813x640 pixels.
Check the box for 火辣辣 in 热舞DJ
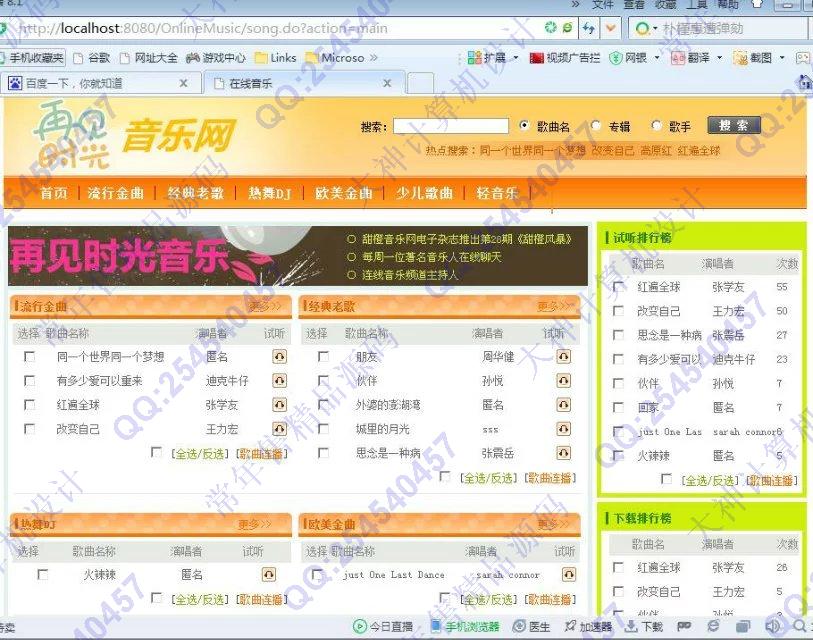pos(43,574)
